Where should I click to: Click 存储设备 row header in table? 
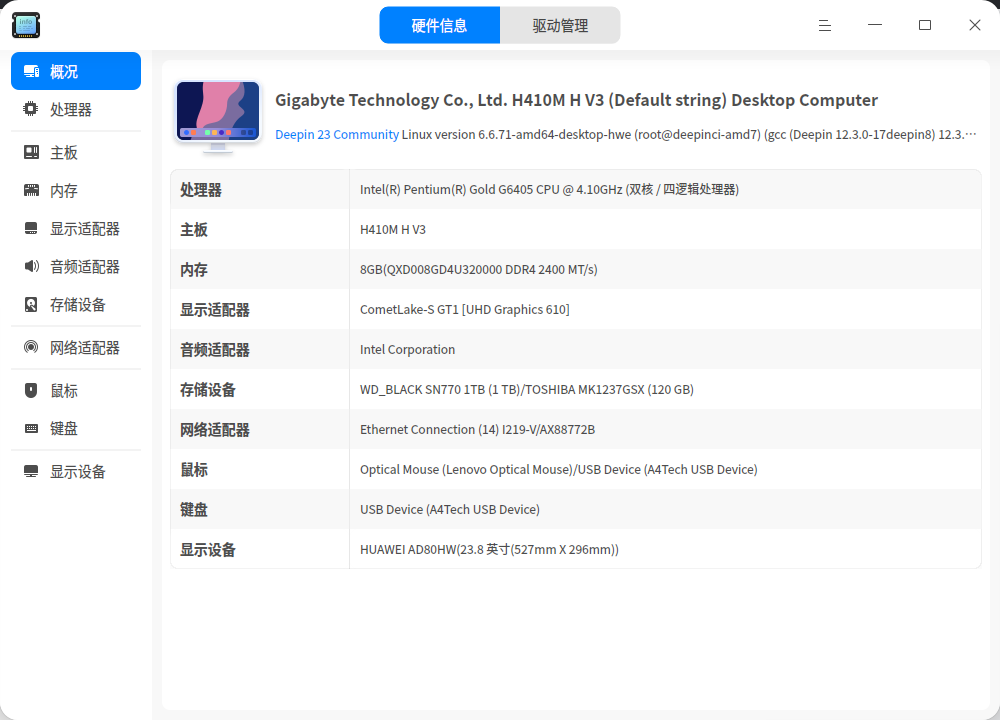pos(208,390)
